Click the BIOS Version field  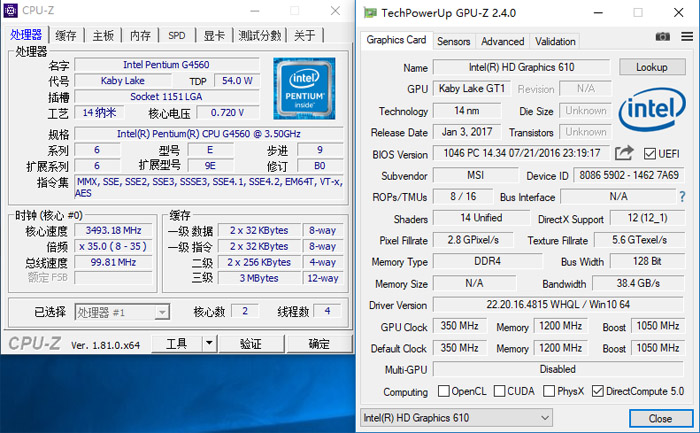[521, 153]
